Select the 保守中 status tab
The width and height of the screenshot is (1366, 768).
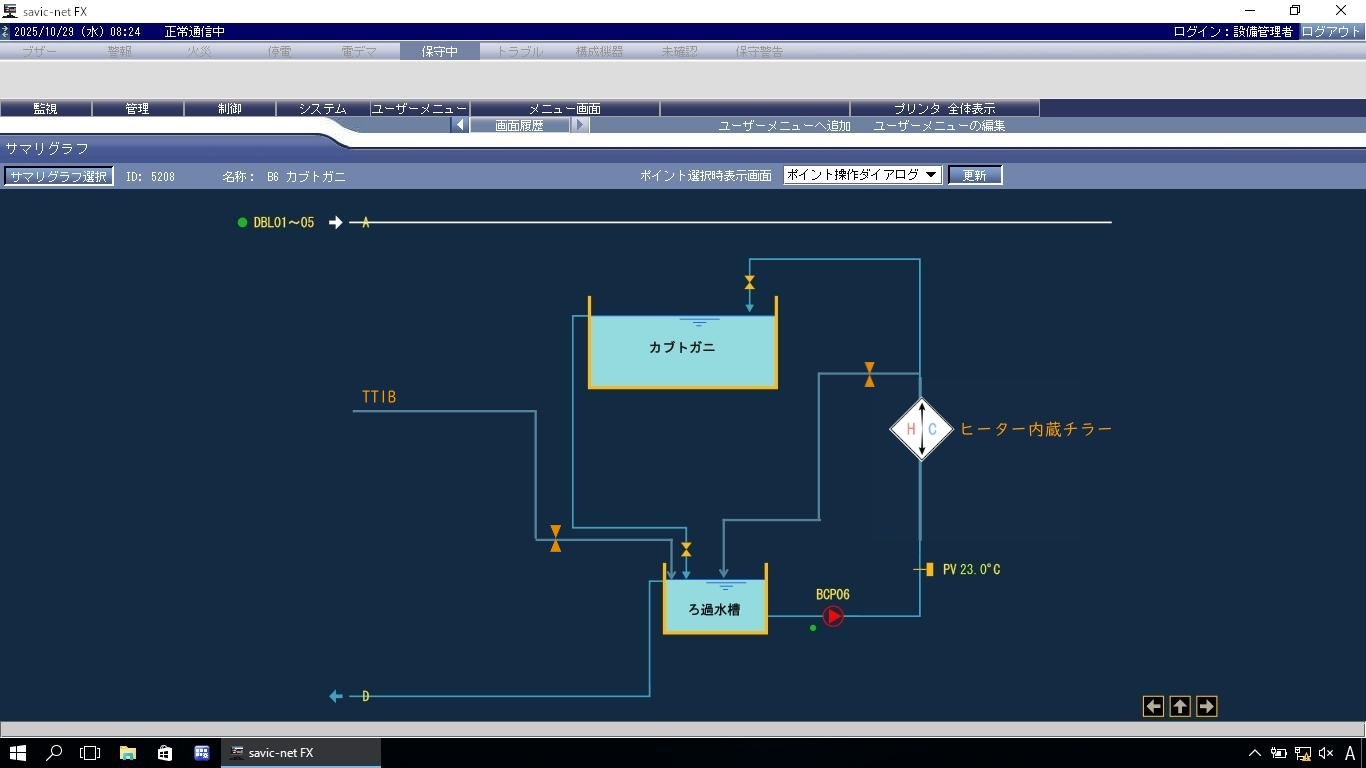439,51
